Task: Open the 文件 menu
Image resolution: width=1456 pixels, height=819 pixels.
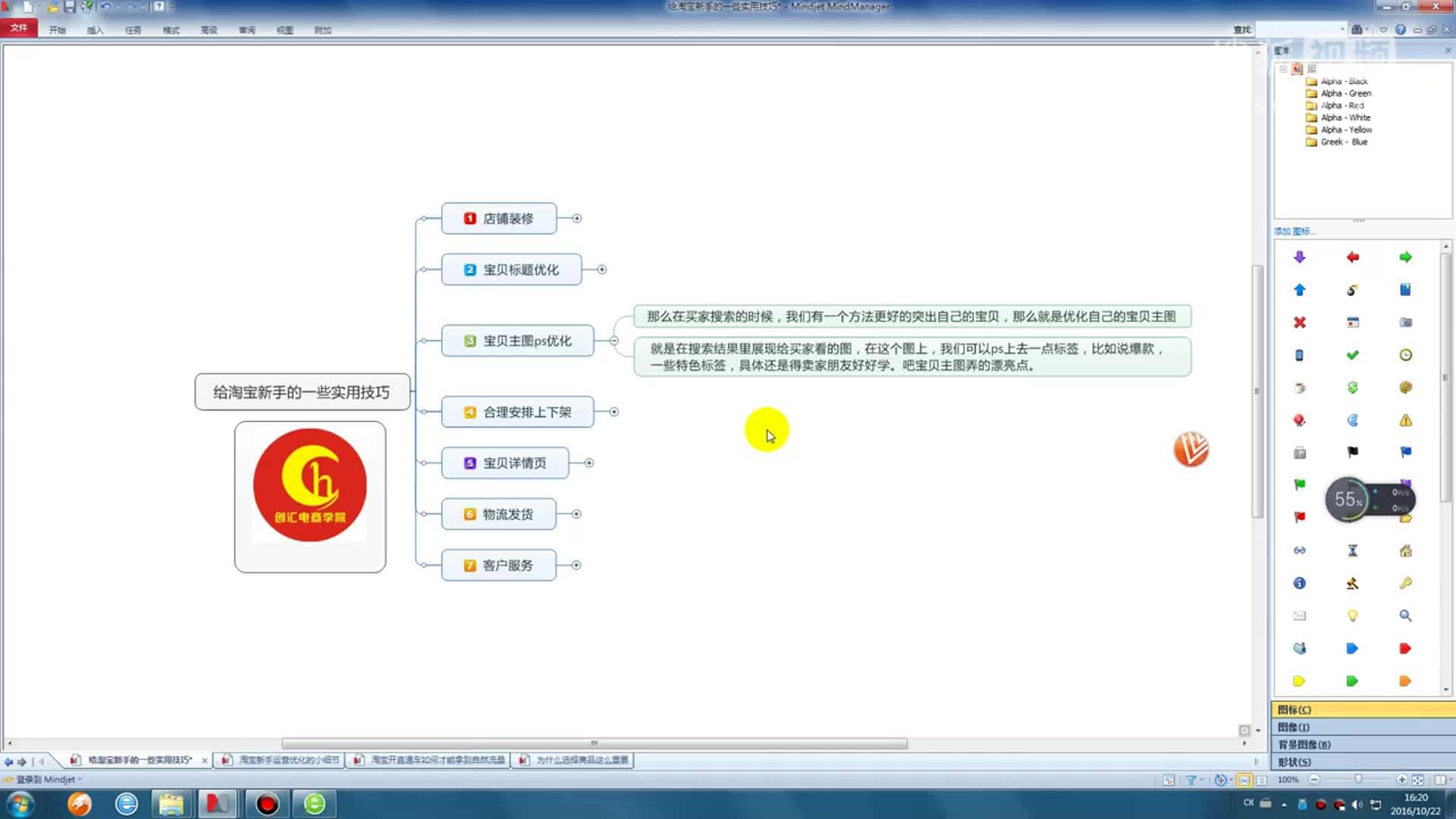Action: pos(19,28)
